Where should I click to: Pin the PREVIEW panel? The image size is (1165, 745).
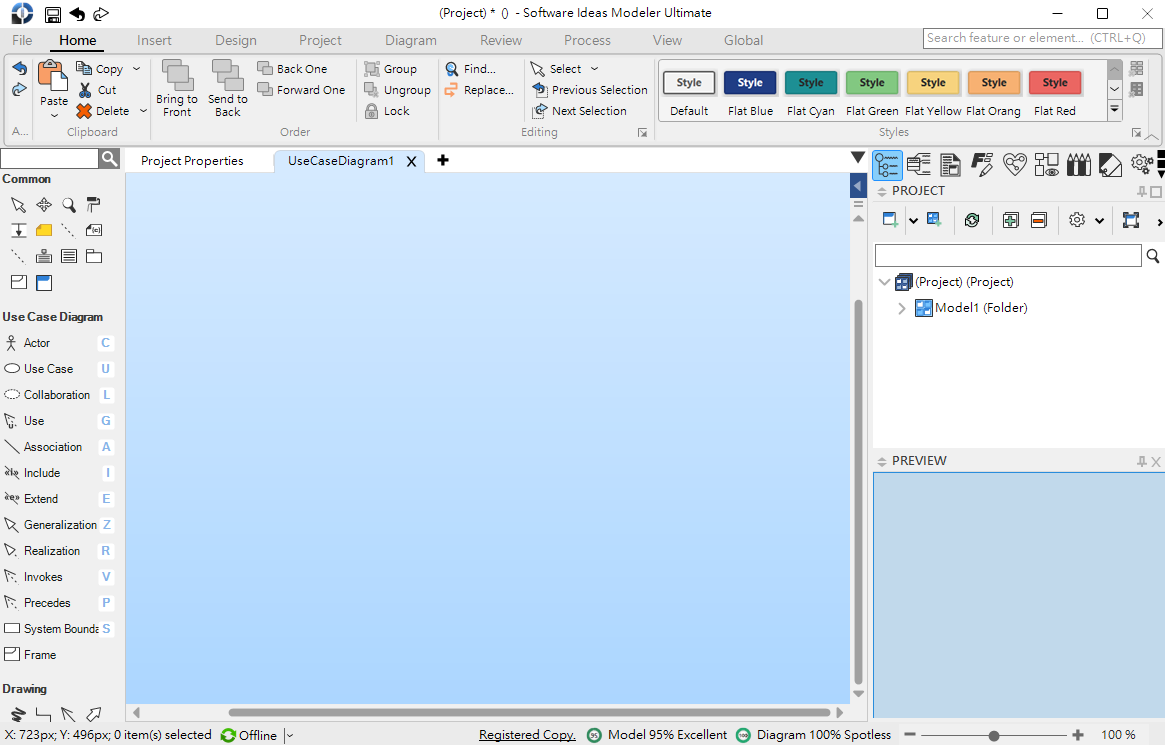(x=1142, y=461)
